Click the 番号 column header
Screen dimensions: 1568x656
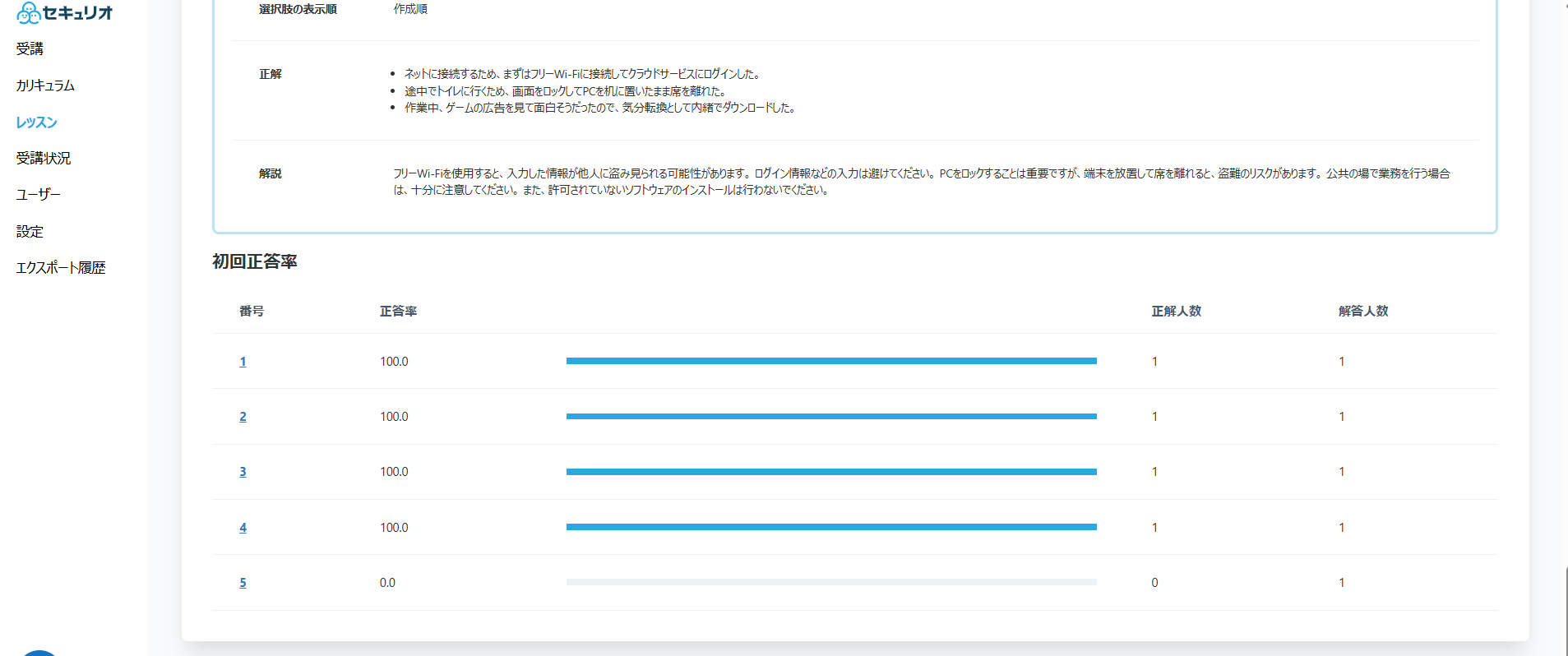pyautogui.click(x=252, y=311)
